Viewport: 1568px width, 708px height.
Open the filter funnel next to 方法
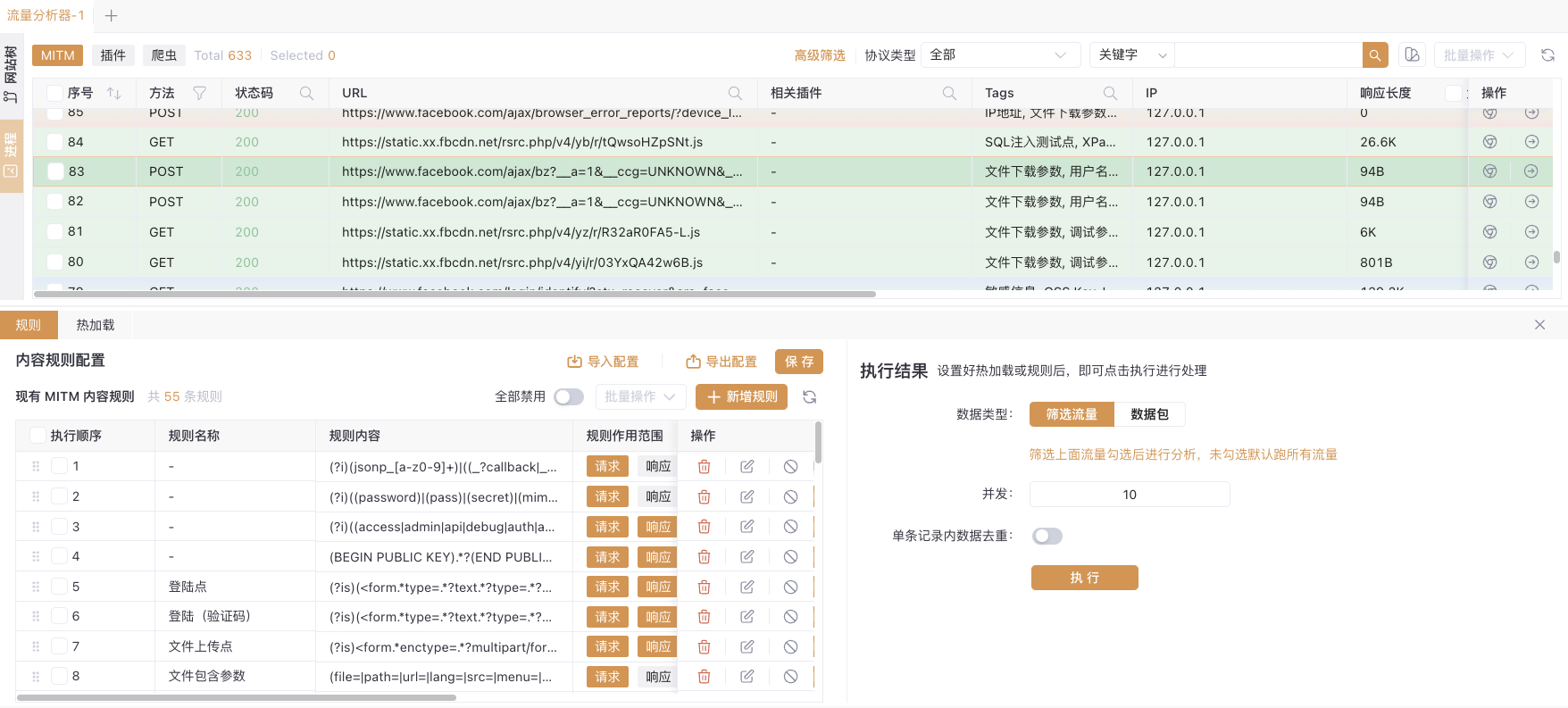coord(200,93)
